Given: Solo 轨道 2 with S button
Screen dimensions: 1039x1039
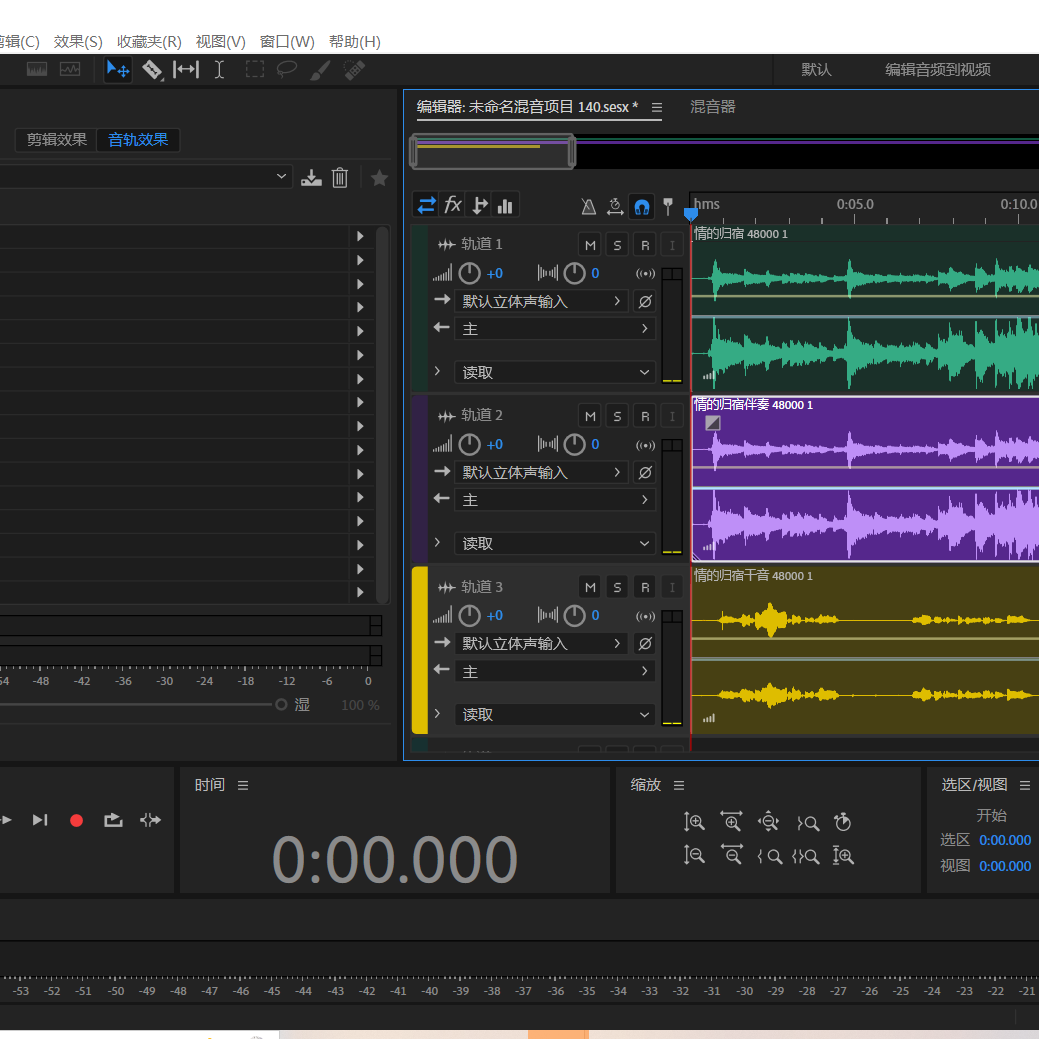Looking at the screenshot, I should pyautogui.click(x=618, y=416).
